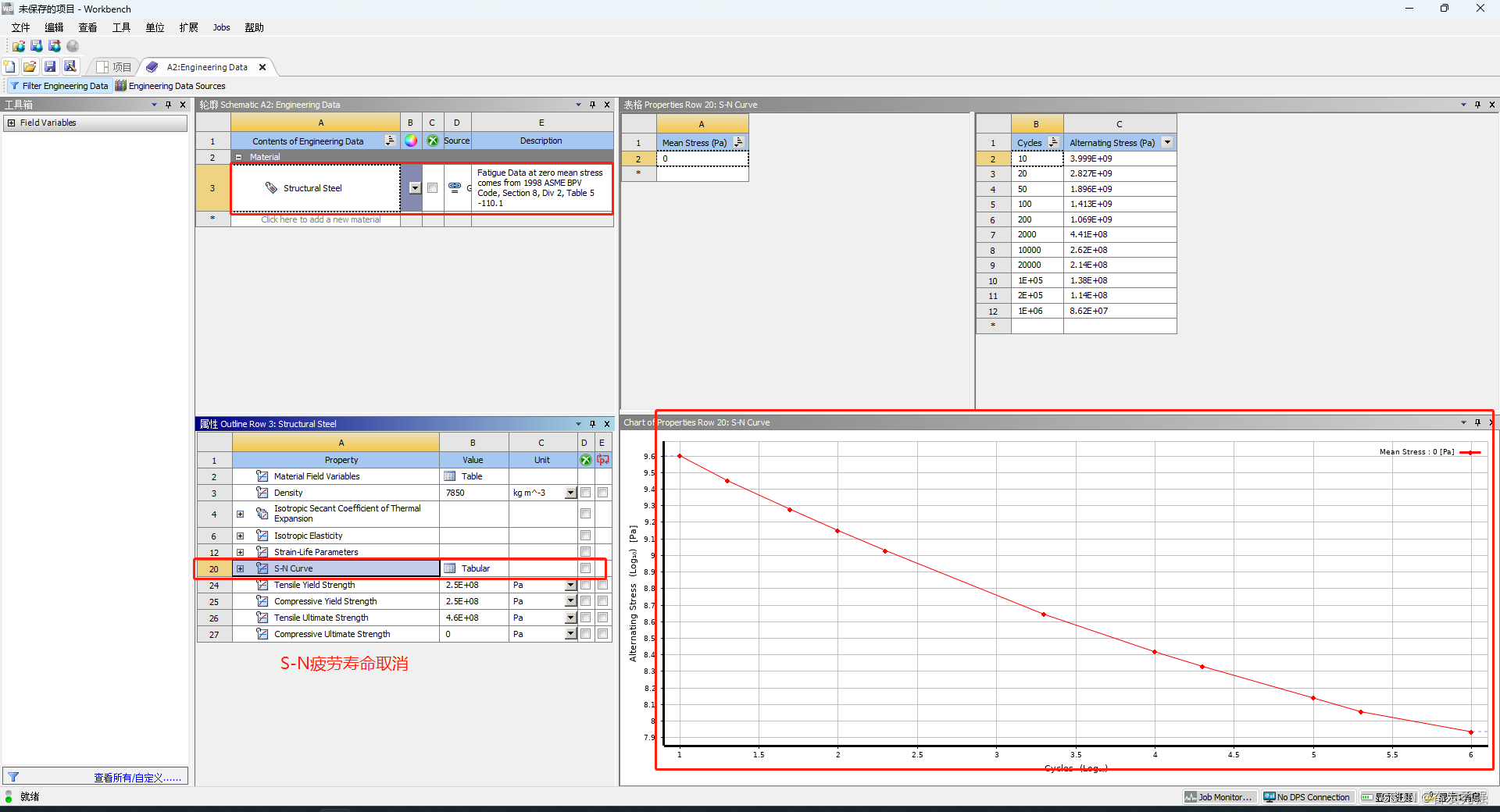The image size is (1500, 812).
Task: Toggle Density suppress checkbox in column D
Action: coord(585,493)
